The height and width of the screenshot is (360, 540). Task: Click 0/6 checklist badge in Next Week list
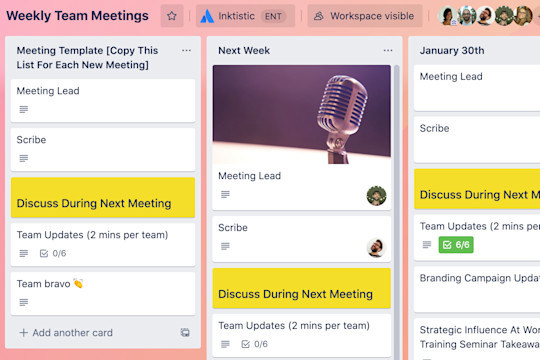pos(255,344)
